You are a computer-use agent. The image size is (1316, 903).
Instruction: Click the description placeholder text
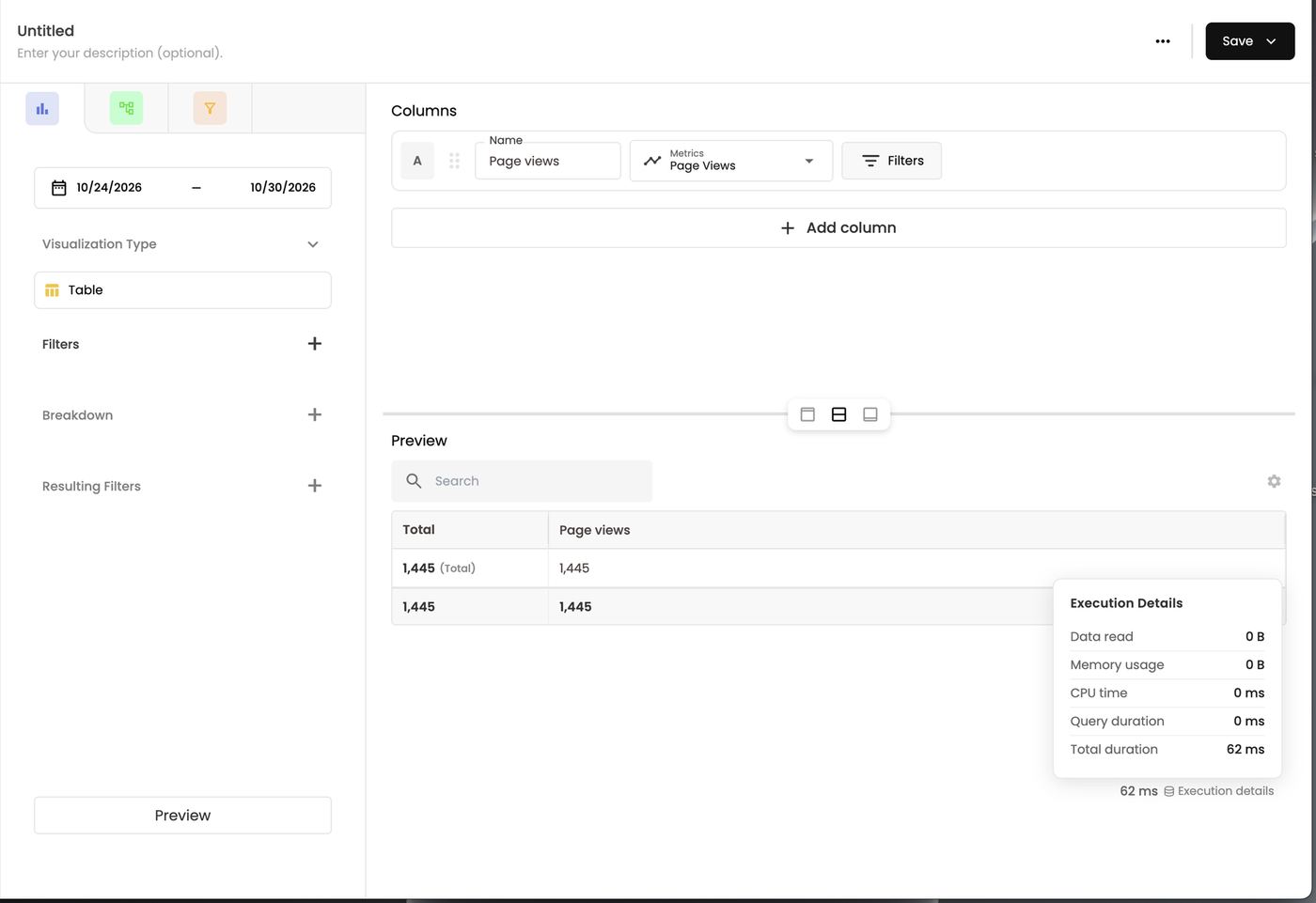(120, 54)
